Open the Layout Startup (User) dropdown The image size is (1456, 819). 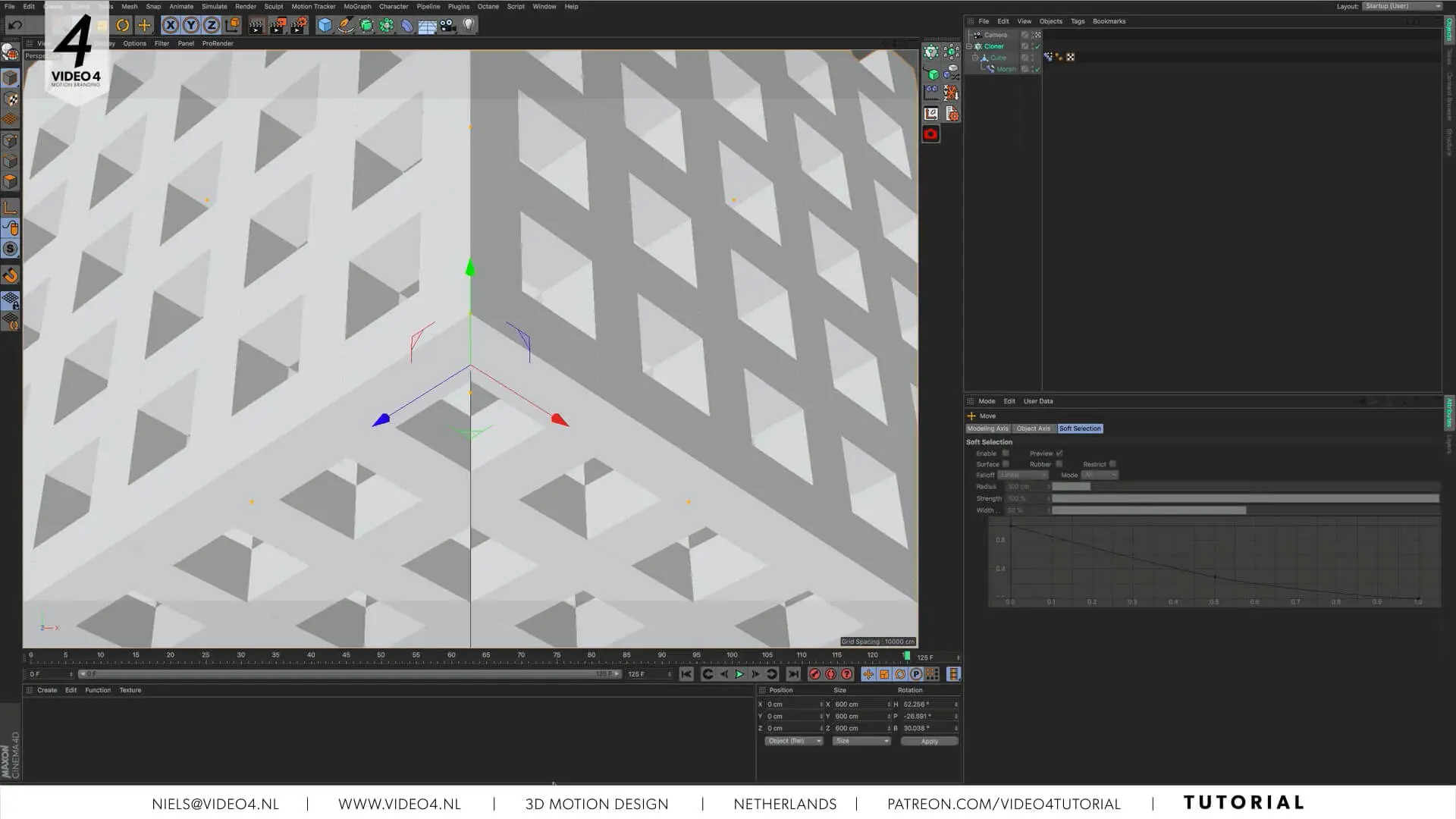(x=1403, y=6)
